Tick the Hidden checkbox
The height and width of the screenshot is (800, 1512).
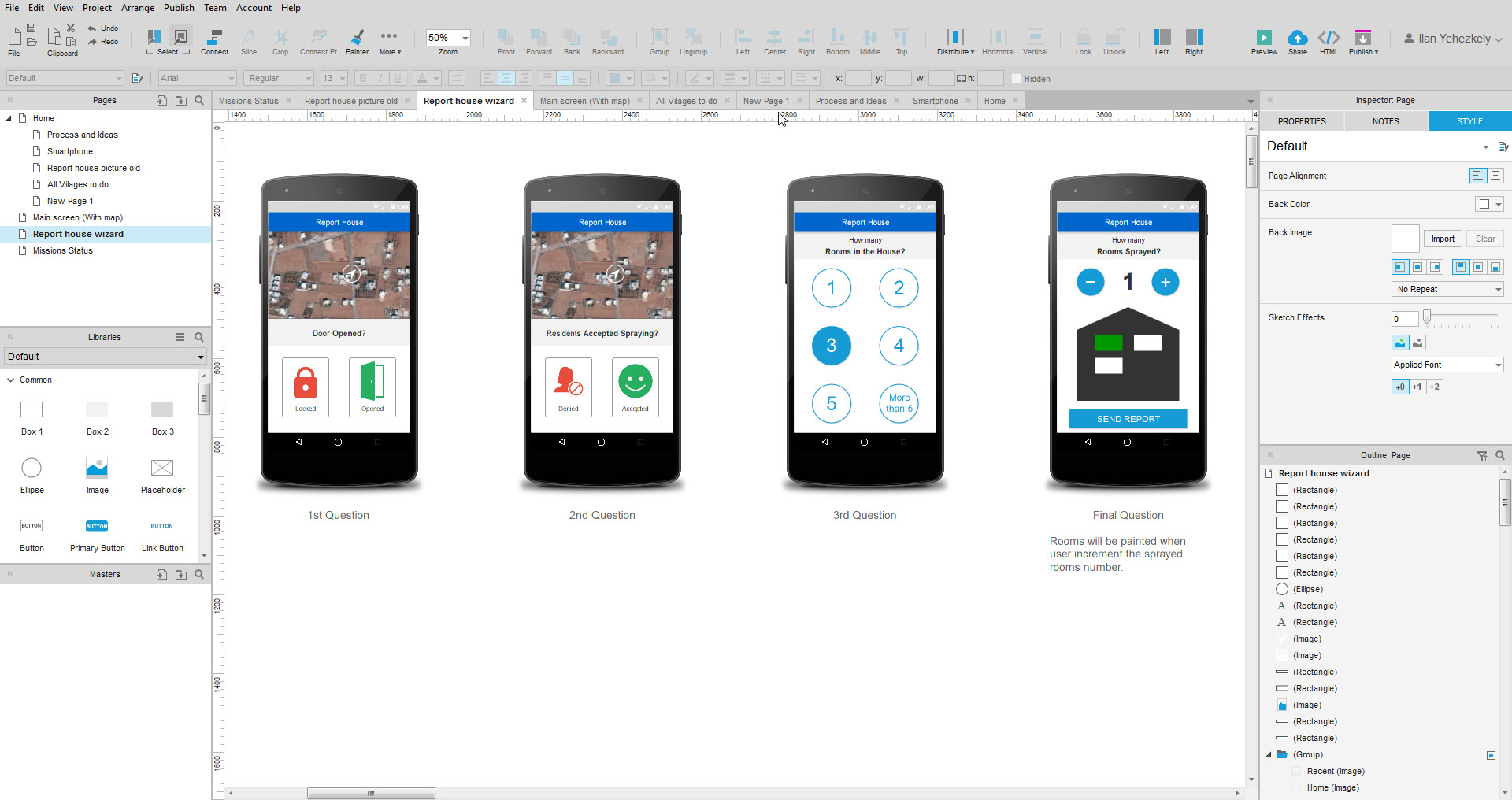click(x=1016, y=78)
